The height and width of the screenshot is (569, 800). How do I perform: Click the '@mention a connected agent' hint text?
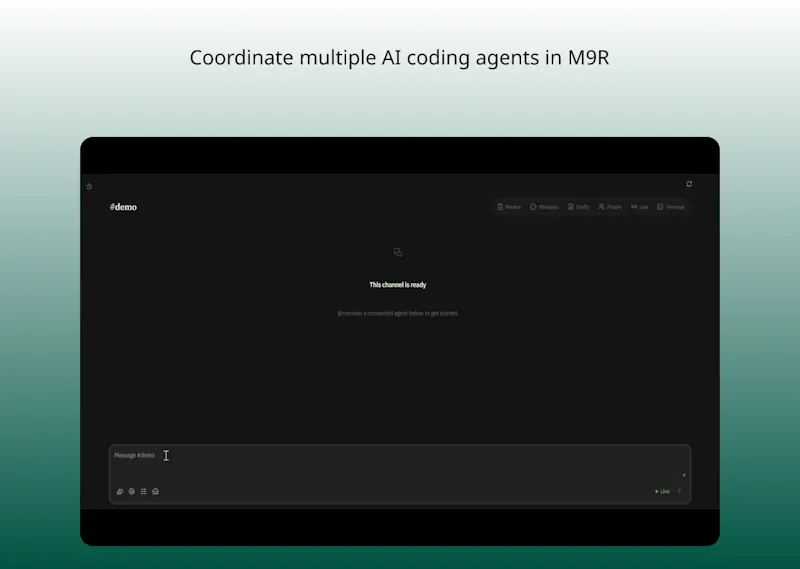(x=398, y=313)
